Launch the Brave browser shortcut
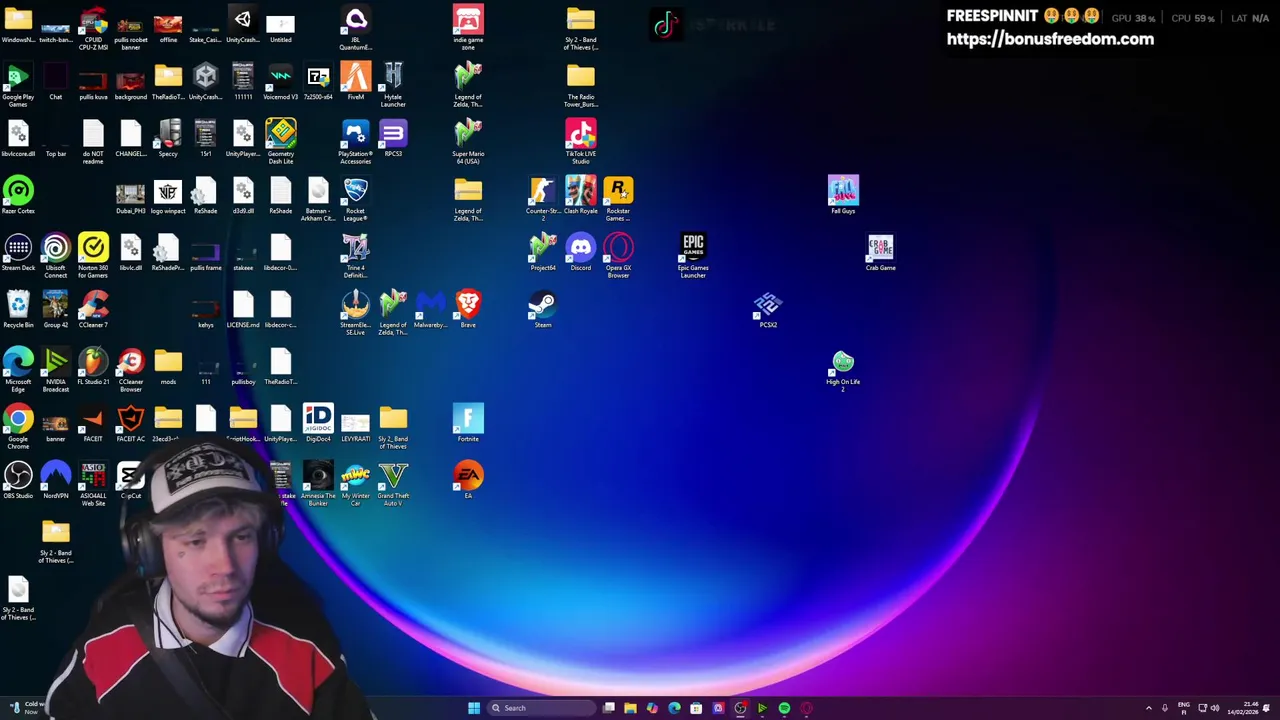This screenshot has width=1280, height=720. 468,310
